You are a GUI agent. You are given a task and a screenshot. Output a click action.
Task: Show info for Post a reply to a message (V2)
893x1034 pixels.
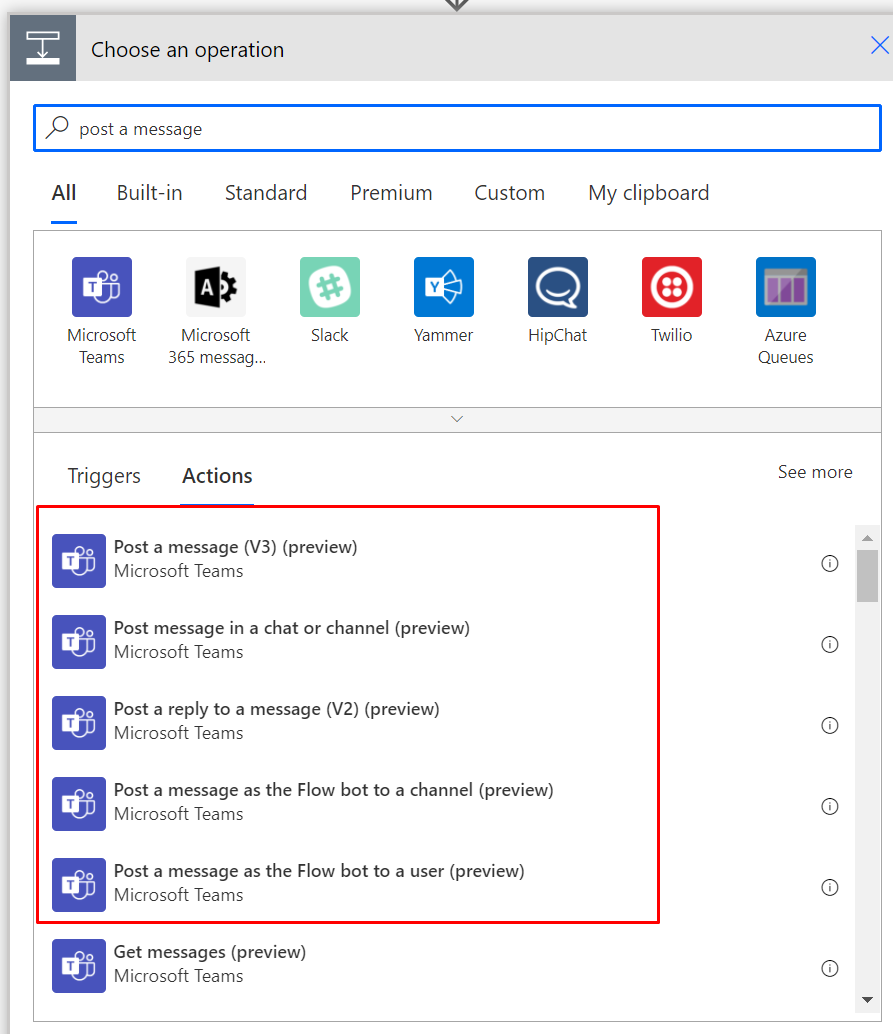(x=830, y=725)
